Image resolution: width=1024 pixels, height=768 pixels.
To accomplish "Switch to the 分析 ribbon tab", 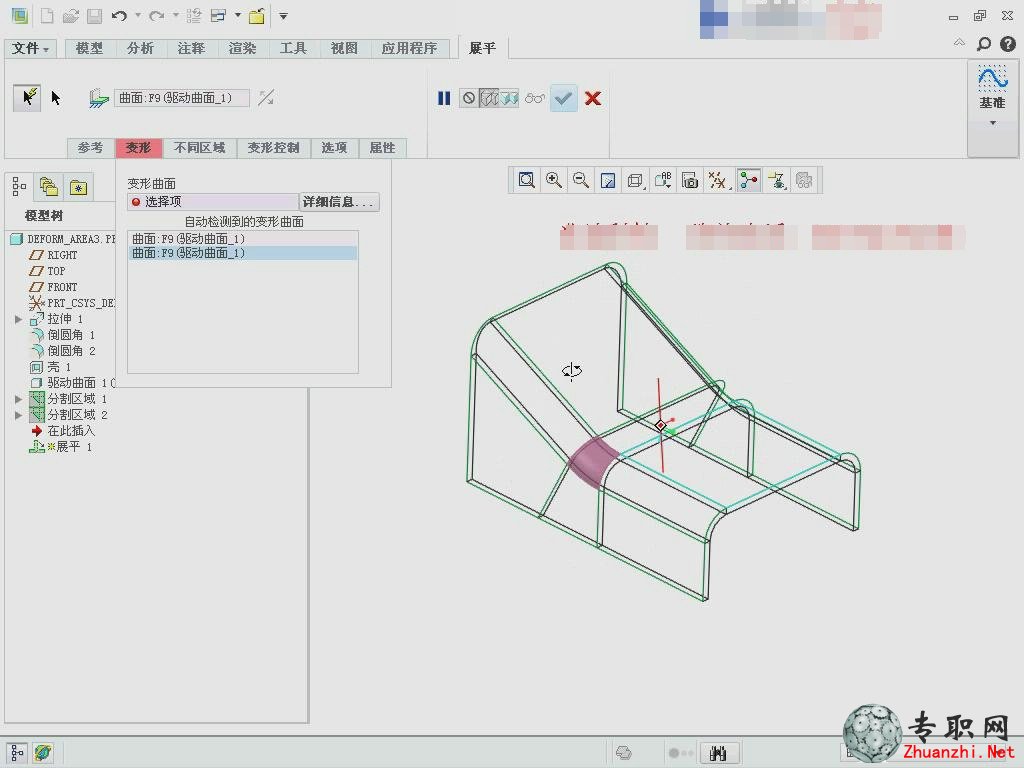I will pyautogui.click(x=140, y=48).
